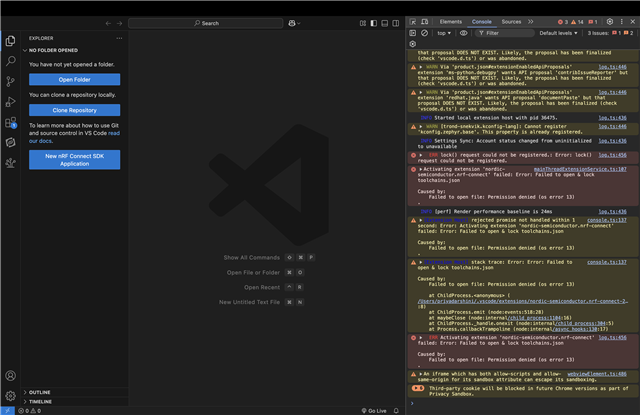This screenshot has width=640, height=415.
Task: Toggle the Secondary Side Bar
Action: (396, 23)
